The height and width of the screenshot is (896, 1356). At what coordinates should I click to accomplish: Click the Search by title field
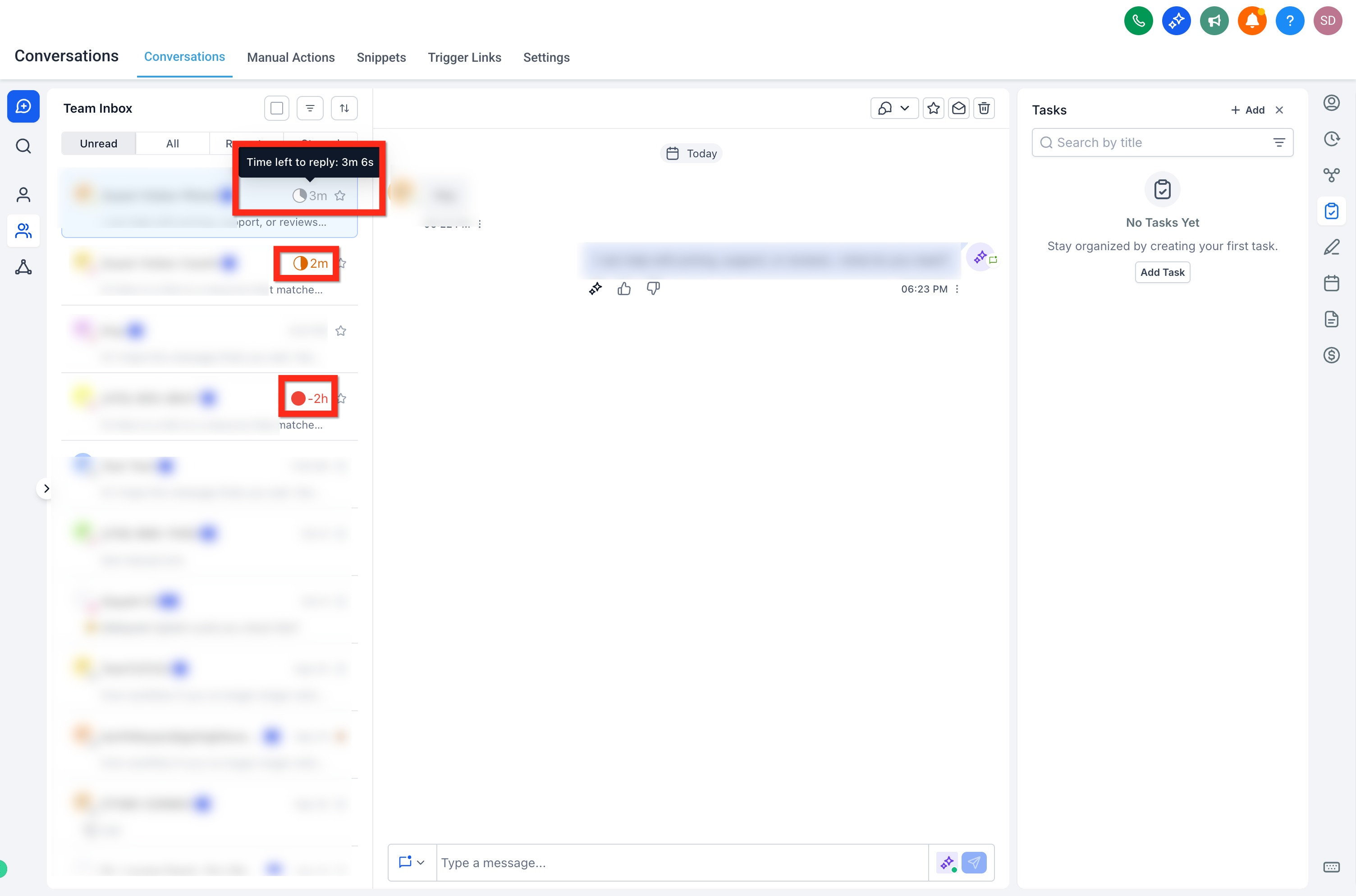[1162, 143]
